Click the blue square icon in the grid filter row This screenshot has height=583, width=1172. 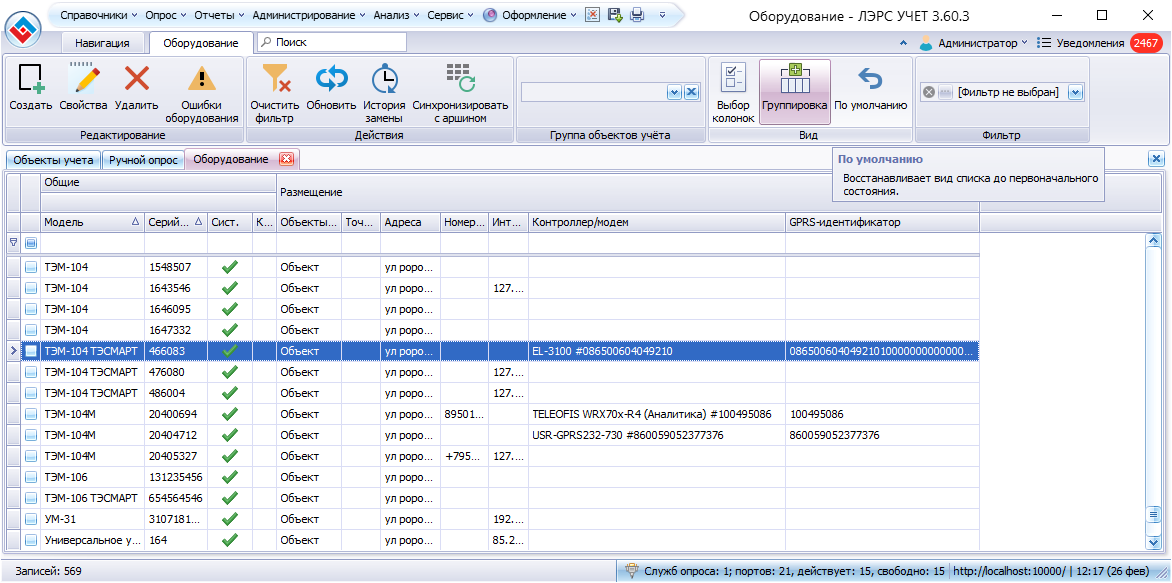pos(31,243)
